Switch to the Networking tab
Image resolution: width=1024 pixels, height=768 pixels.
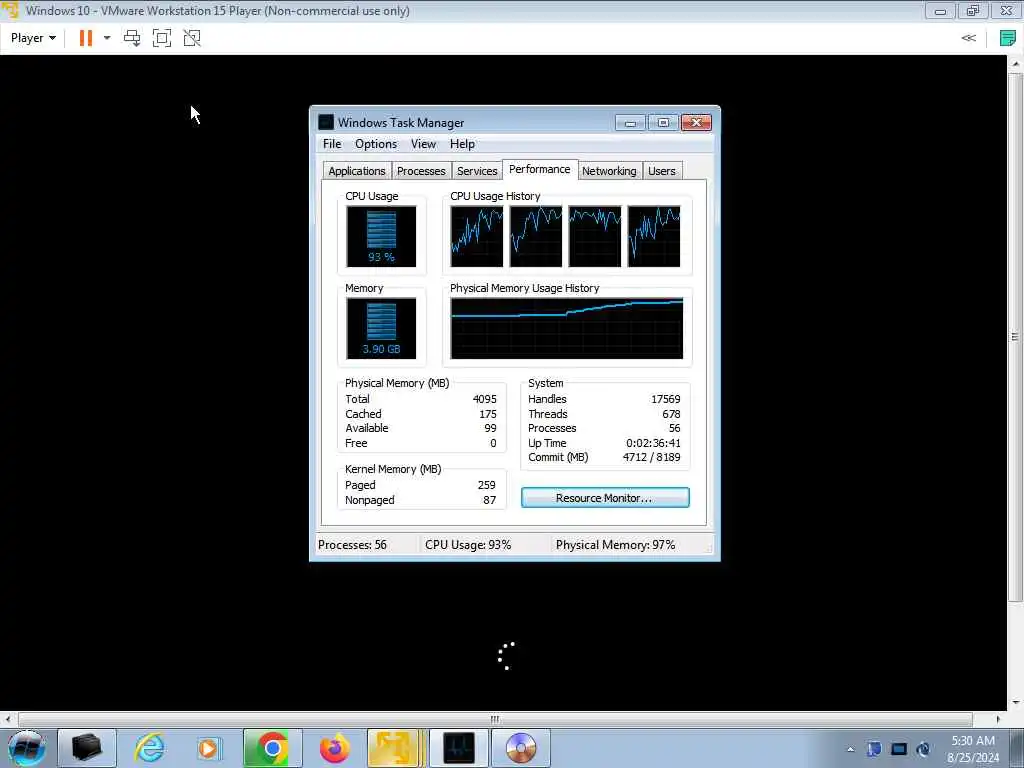tap(609, 171)
